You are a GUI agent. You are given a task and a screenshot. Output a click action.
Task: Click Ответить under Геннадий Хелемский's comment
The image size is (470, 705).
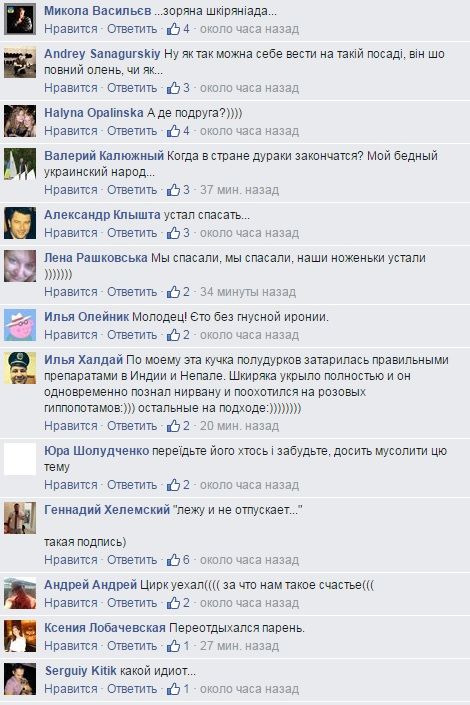coord(132,560)
